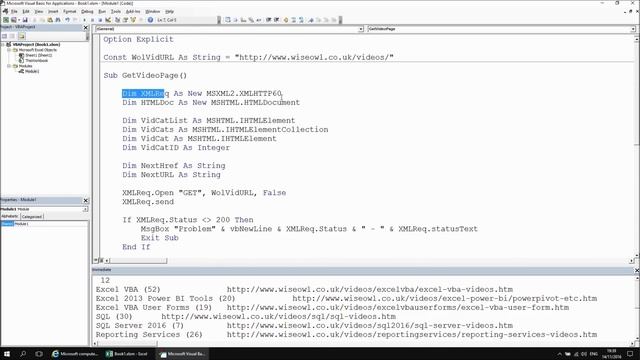Open the GetVideoPage procedure dropdown
Screen dimensions: 640x360
(633, 29)
